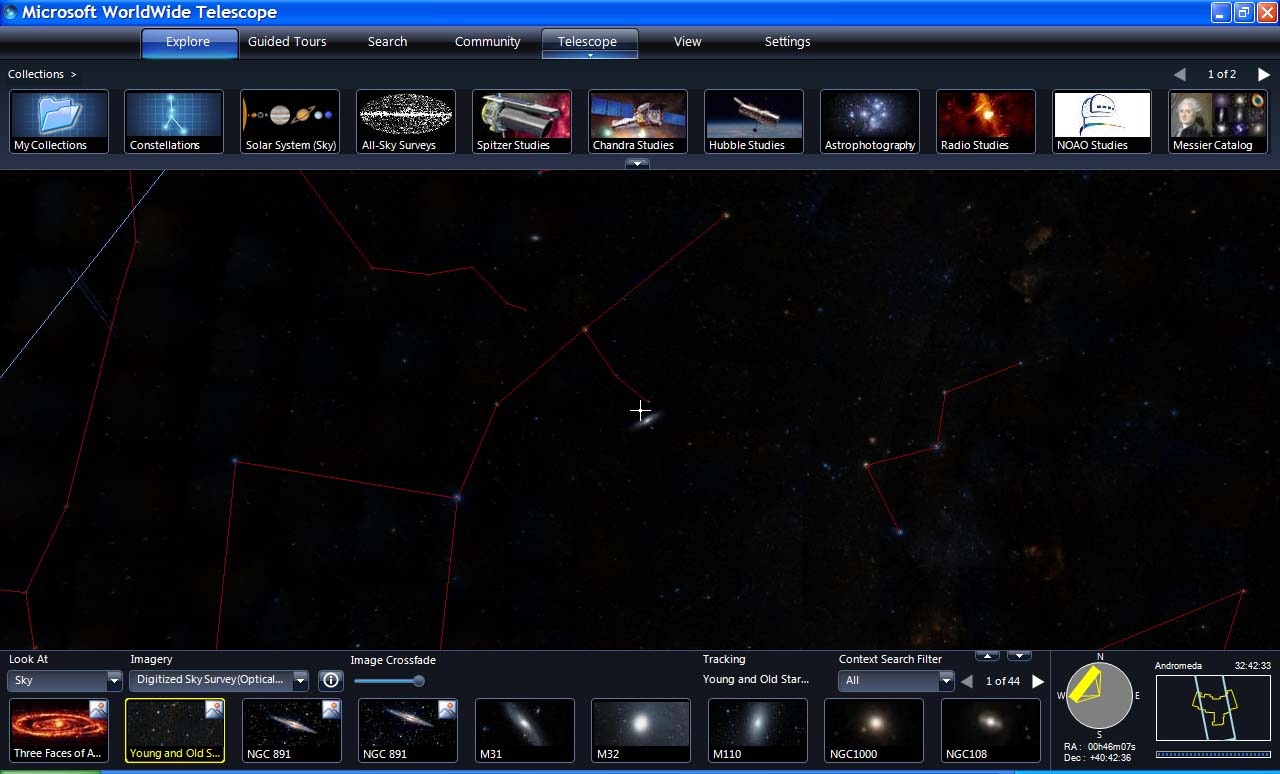
Task: Open the Community tab
Action: [x=487, y=42]
